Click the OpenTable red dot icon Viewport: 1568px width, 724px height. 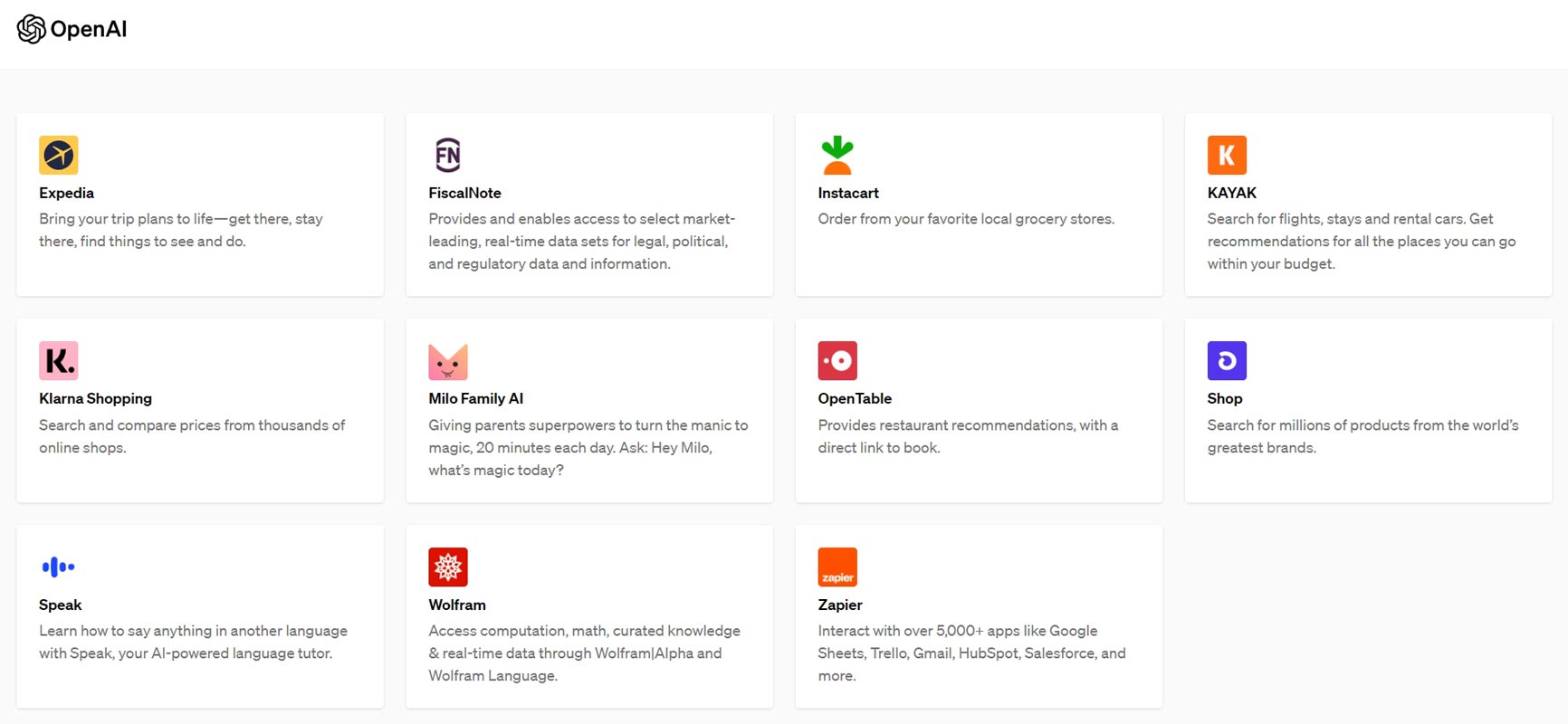(x=837, y=361)
